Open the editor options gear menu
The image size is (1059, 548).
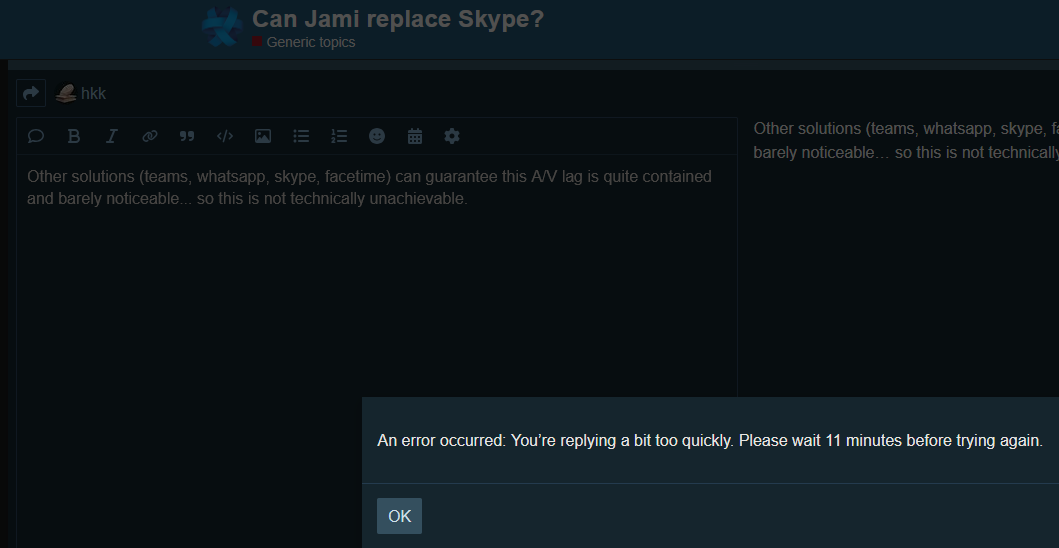pos(452,136)
